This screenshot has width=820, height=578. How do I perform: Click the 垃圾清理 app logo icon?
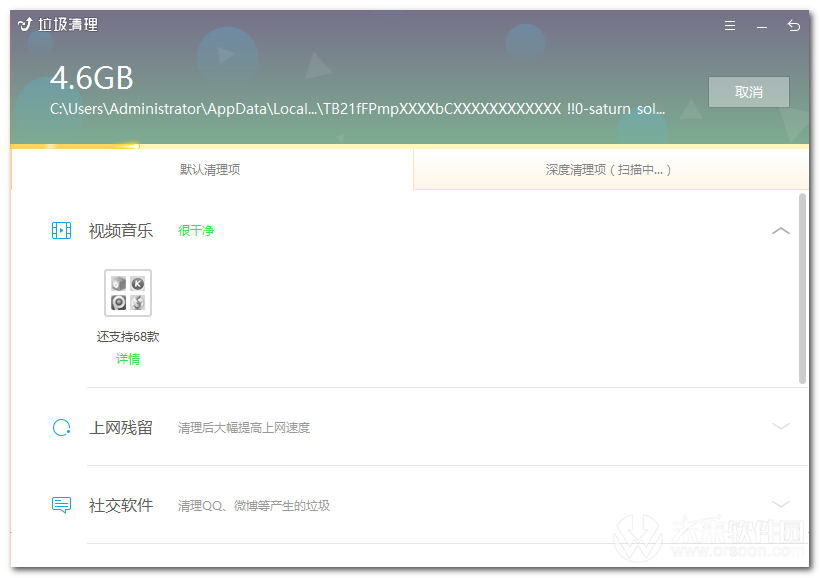[x=24, y=25]
